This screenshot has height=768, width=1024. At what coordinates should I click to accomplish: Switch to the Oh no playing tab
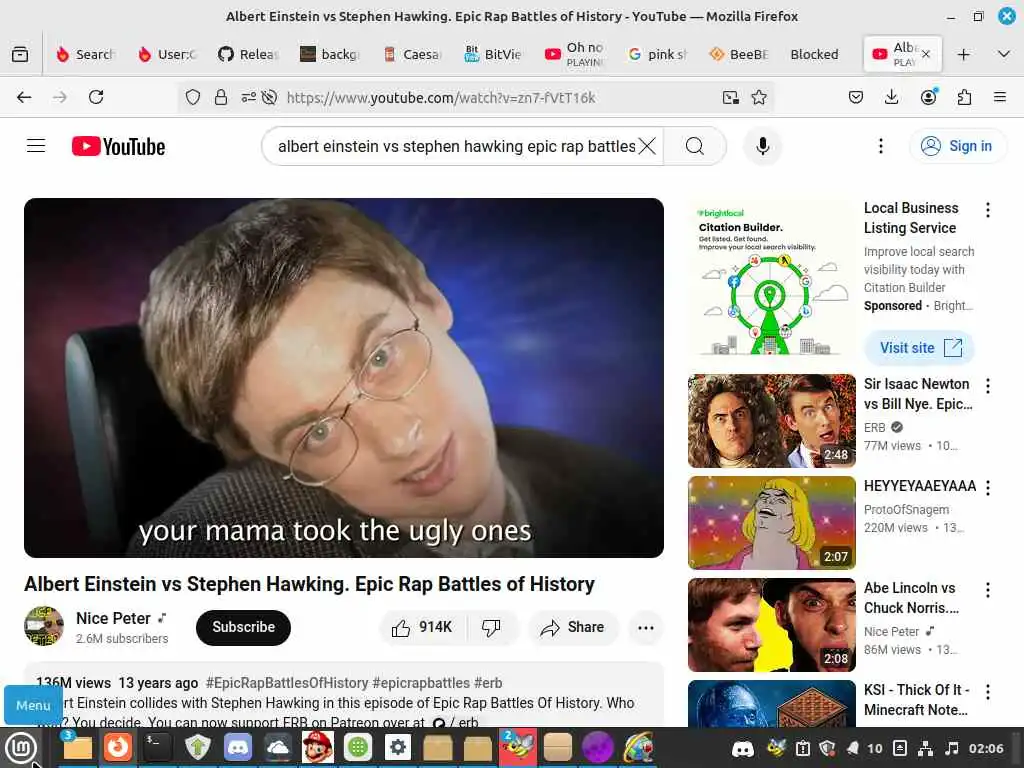pos(575,54)
